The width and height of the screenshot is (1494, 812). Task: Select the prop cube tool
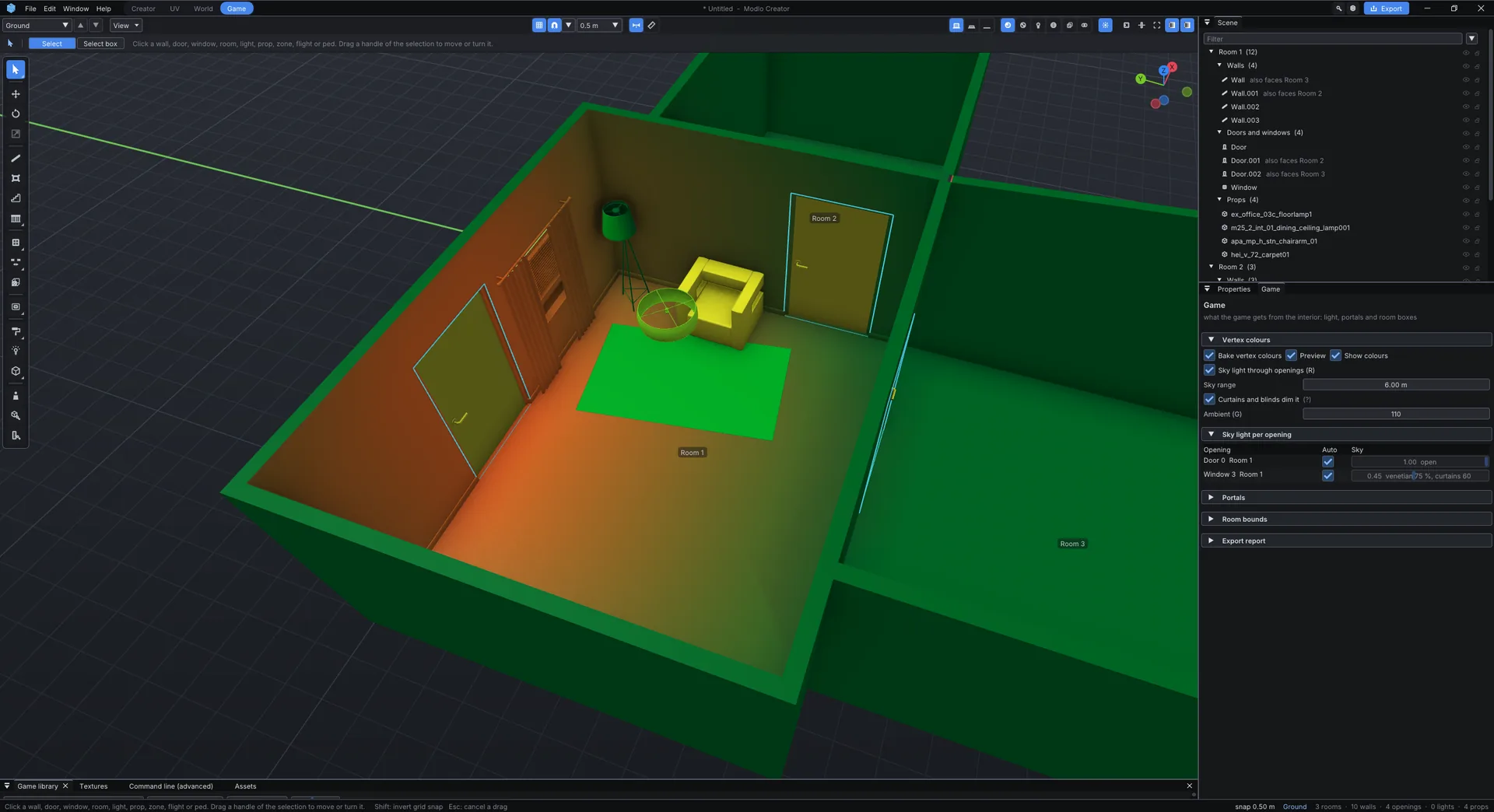16,372
